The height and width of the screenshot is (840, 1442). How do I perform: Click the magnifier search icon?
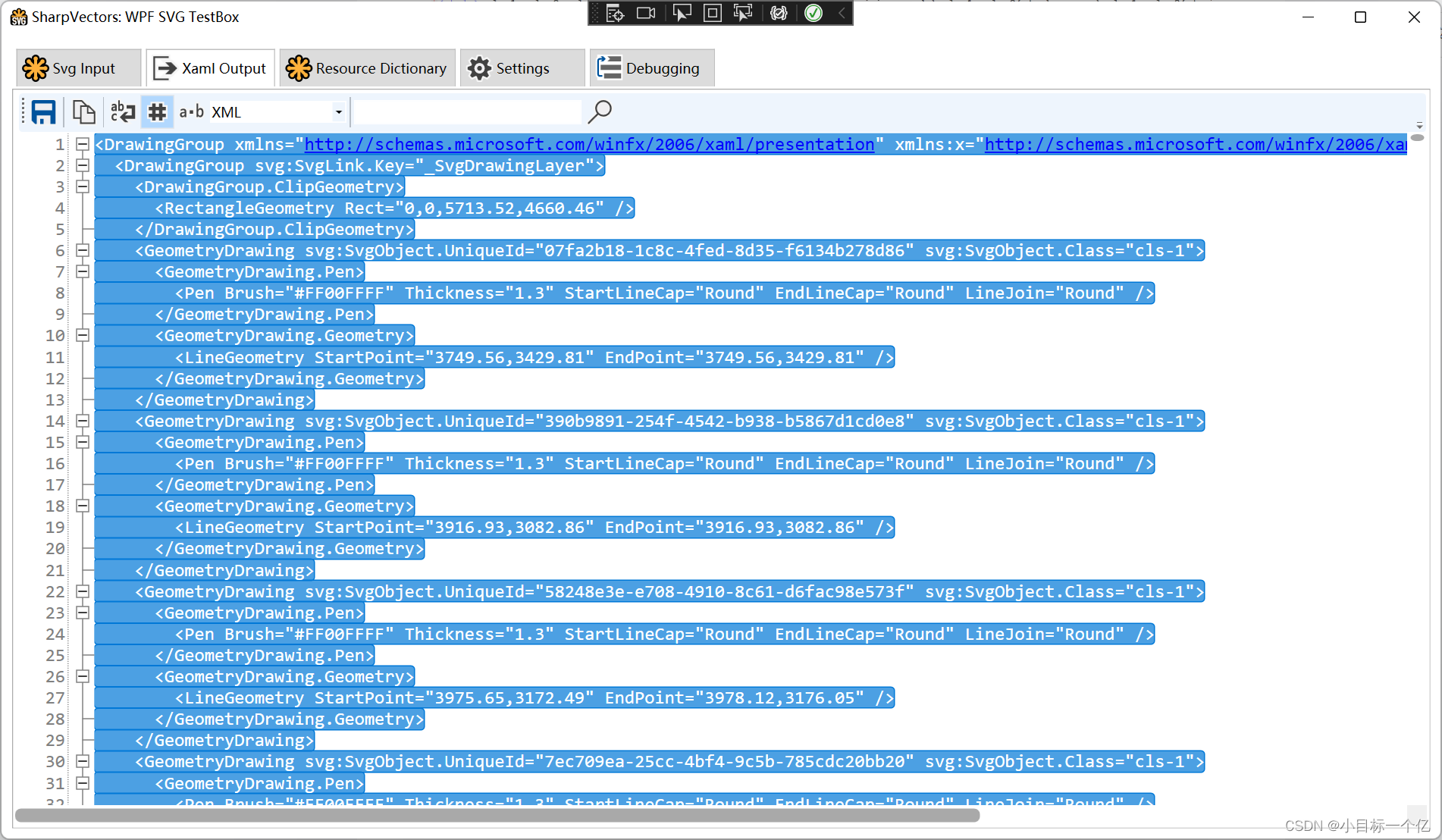coord(600,112)
